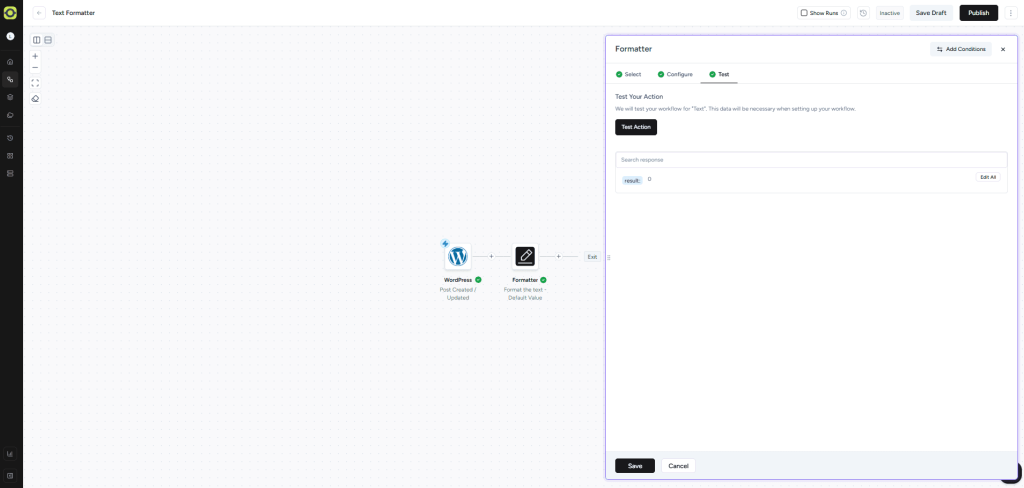Click the Publish button
Image resolution: width=1024 pixels, height=488 pixels.
click(x=978, y=13)
